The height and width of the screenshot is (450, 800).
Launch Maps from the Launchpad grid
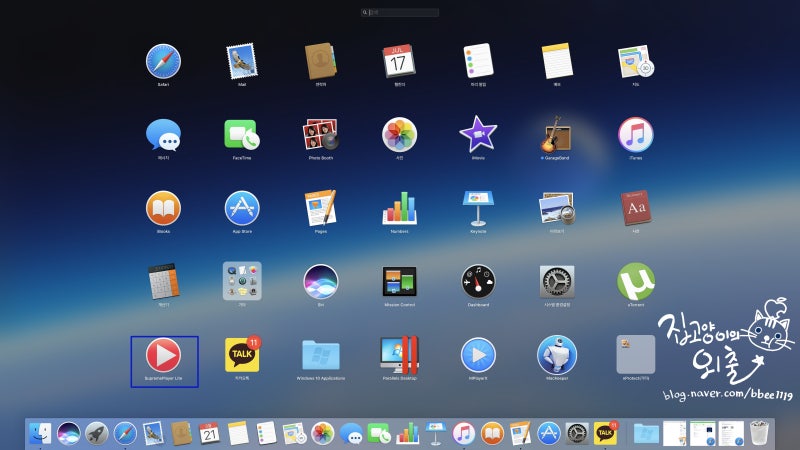click(636, 61)
